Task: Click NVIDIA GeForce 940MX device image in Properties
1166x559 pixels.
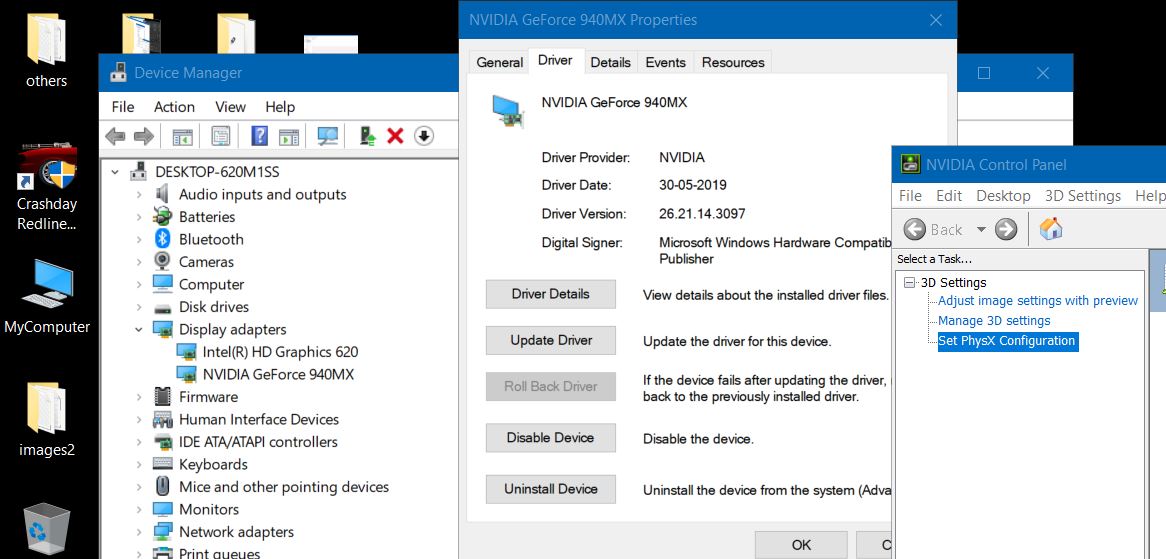Action: [509, 112]
